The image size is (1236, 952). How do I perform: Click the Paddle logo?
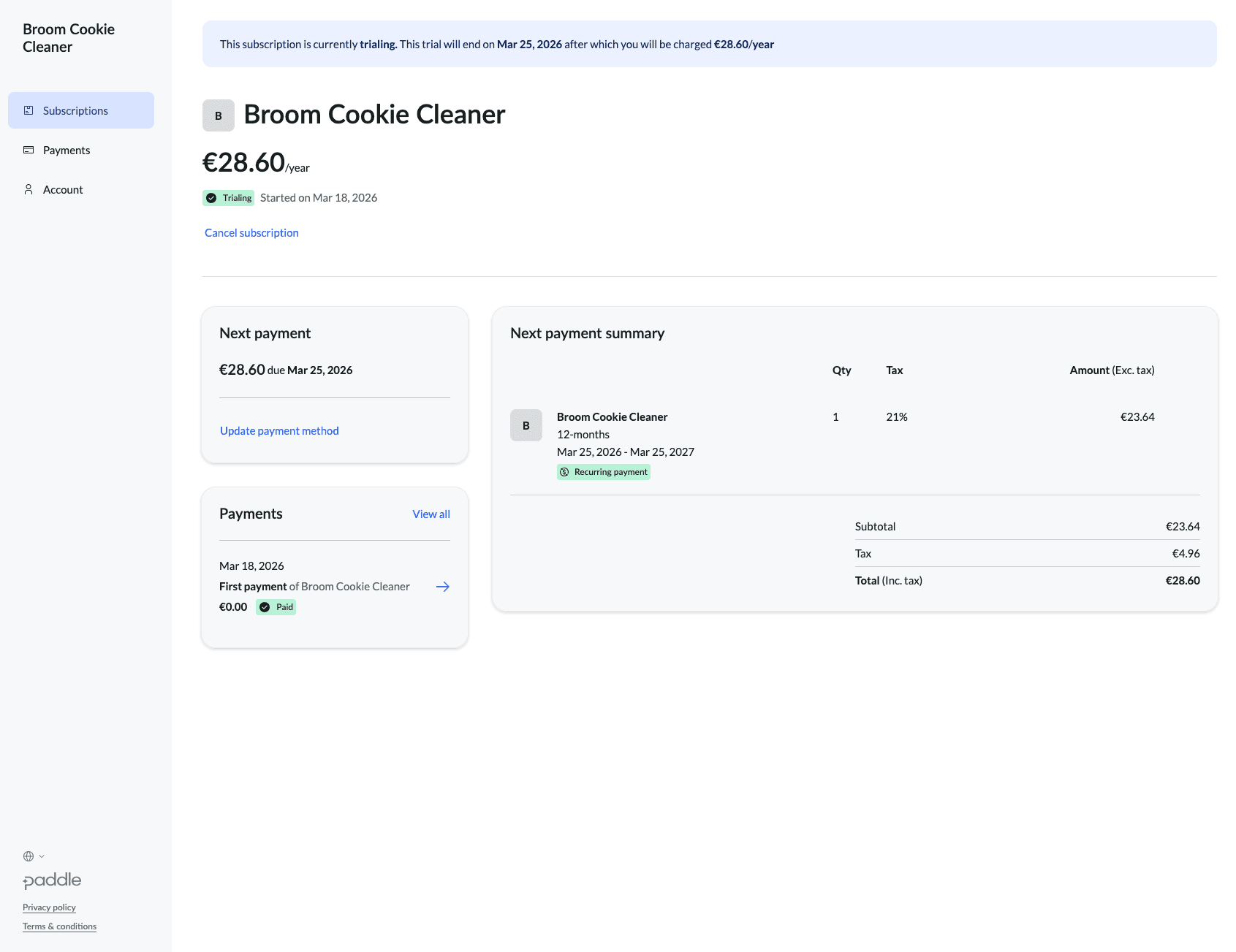click(52, 880)
